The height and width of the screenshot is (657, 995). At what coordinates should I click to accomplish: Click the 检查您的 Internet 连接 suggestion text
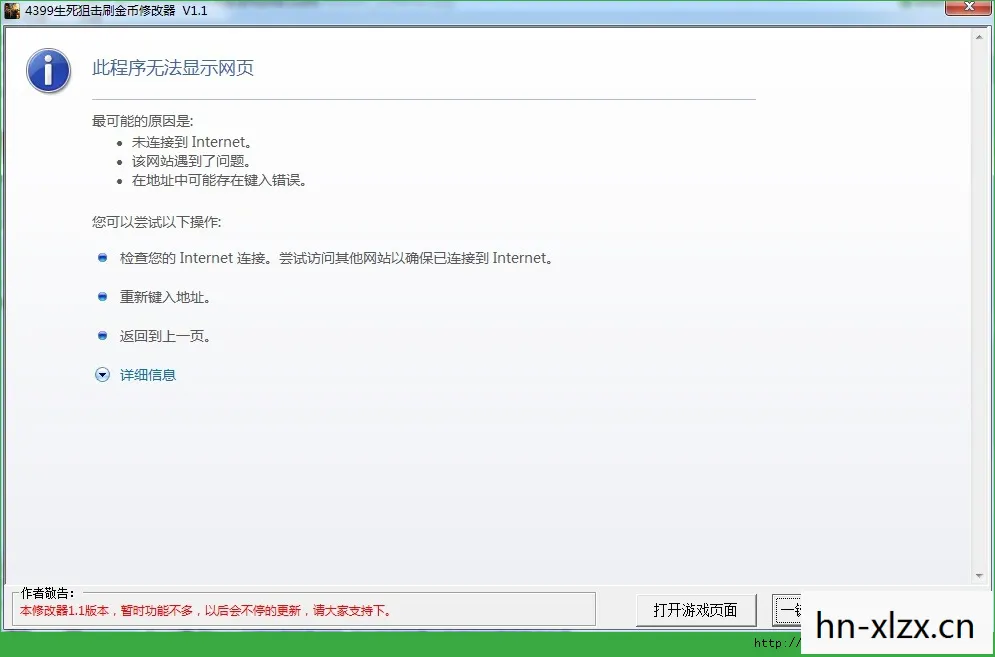336,258
